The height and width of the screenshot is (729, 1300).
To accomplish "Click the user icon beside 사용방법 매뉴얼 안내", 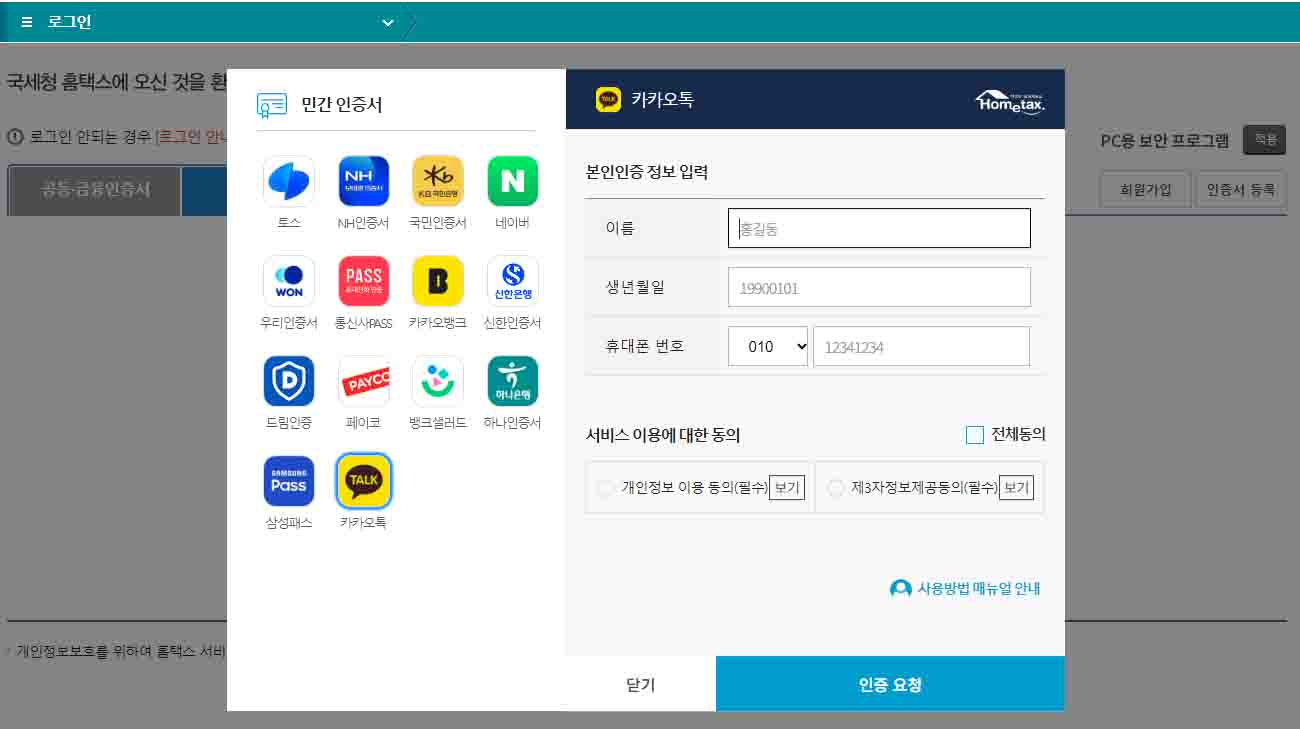I will coord(900,589).
